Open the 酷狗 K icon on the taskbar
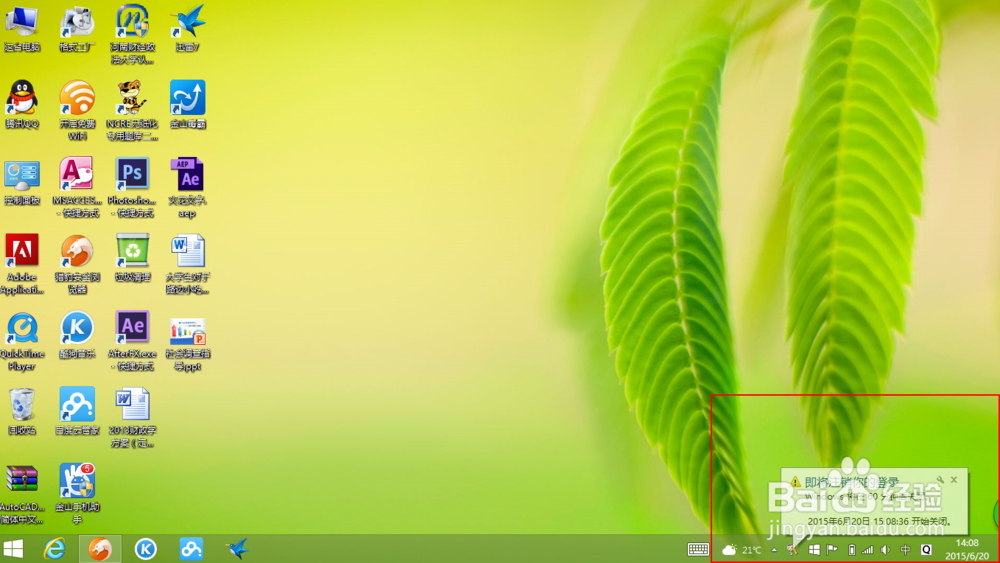Screen dimensions: 1000x563 145,548
